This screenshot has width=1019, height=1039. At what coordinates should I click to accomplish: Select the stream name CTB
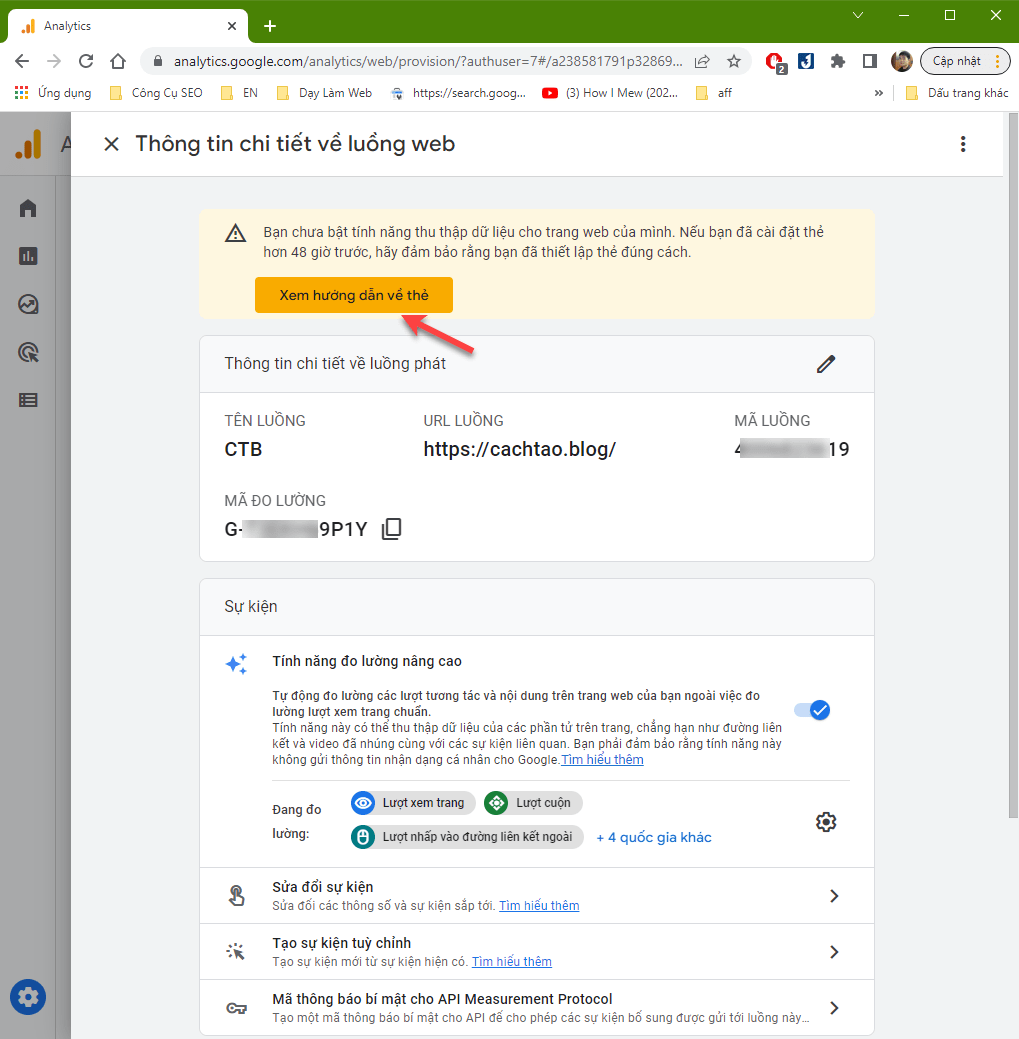(243, 449)
